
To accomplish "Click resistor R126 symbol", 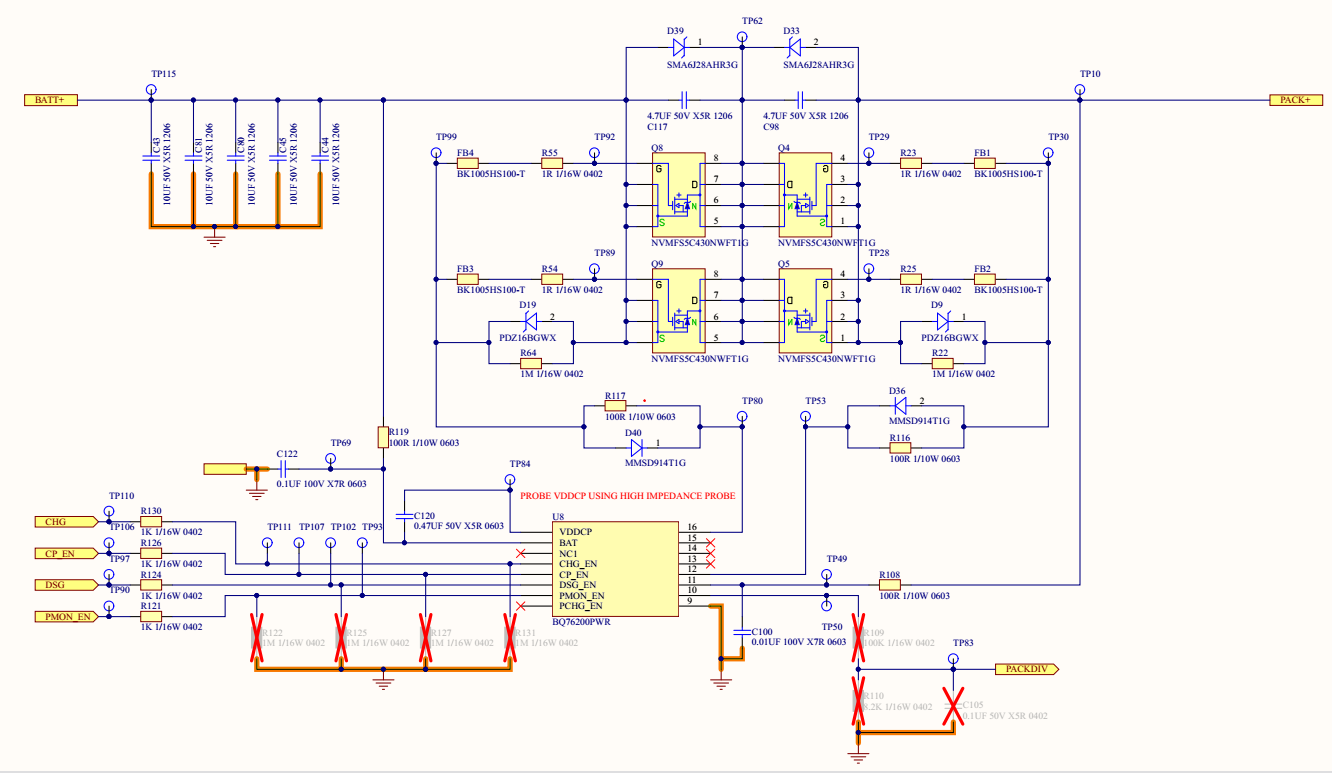I will [x=151, y=552].
